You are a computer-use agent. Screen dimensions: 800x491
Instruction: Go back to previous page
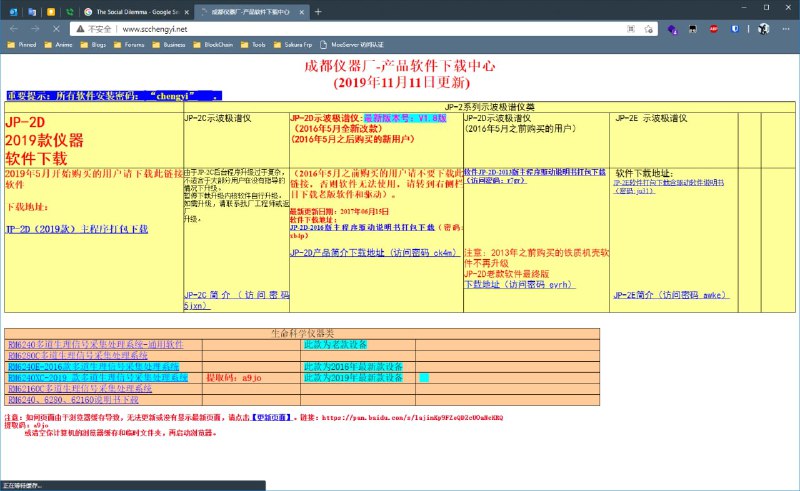14,29
